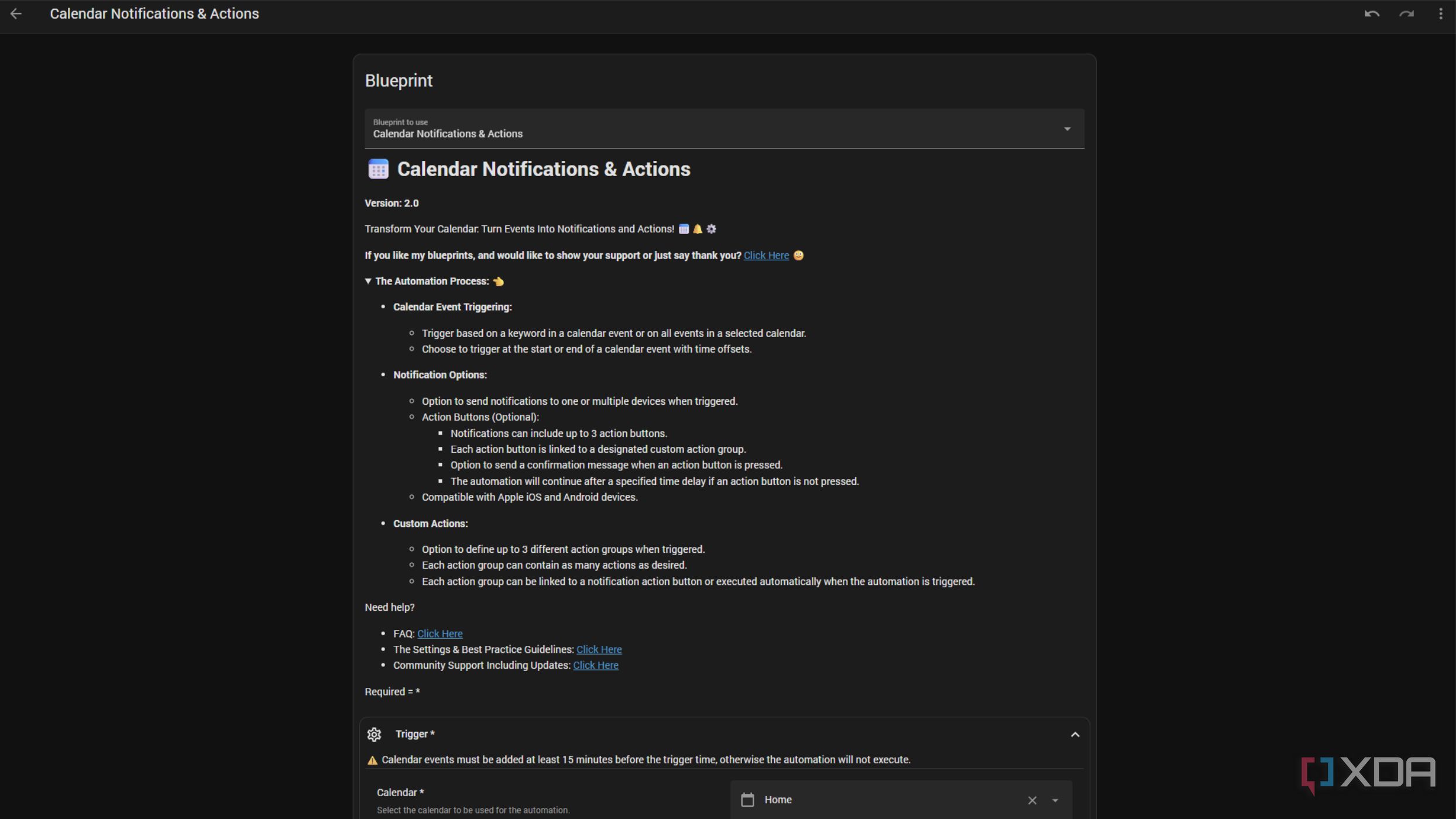The width and height of the screenshot is (1456, 819).
Task: Click the warning triangle icon
Action: click(372, 760)
